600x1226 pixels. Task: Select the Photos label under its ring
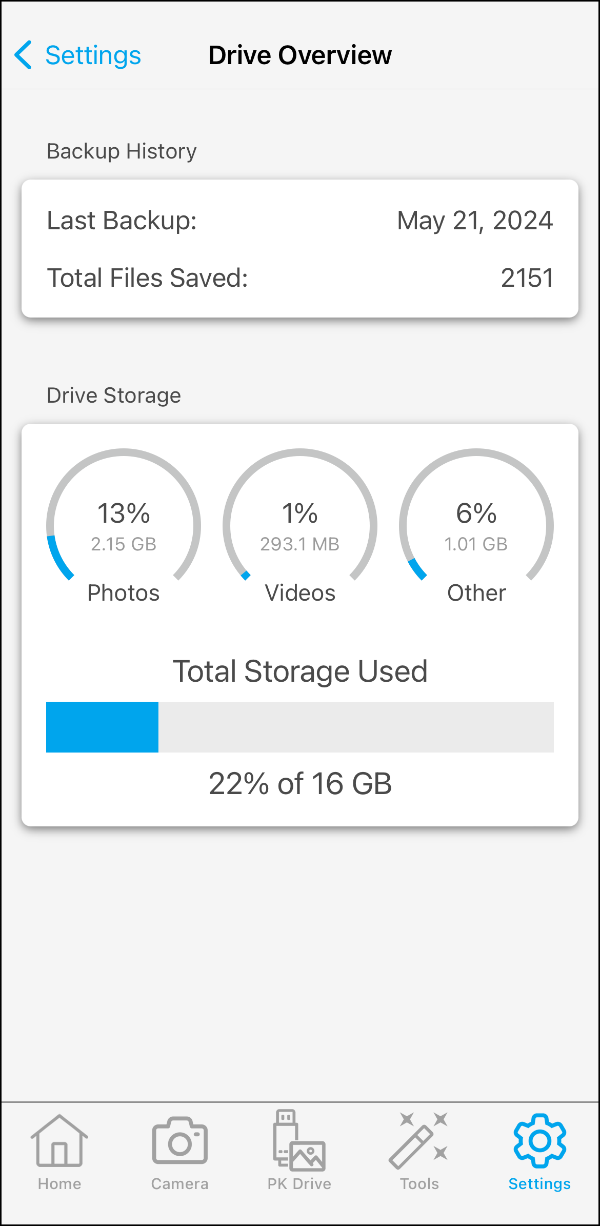(x=123, y=592)
